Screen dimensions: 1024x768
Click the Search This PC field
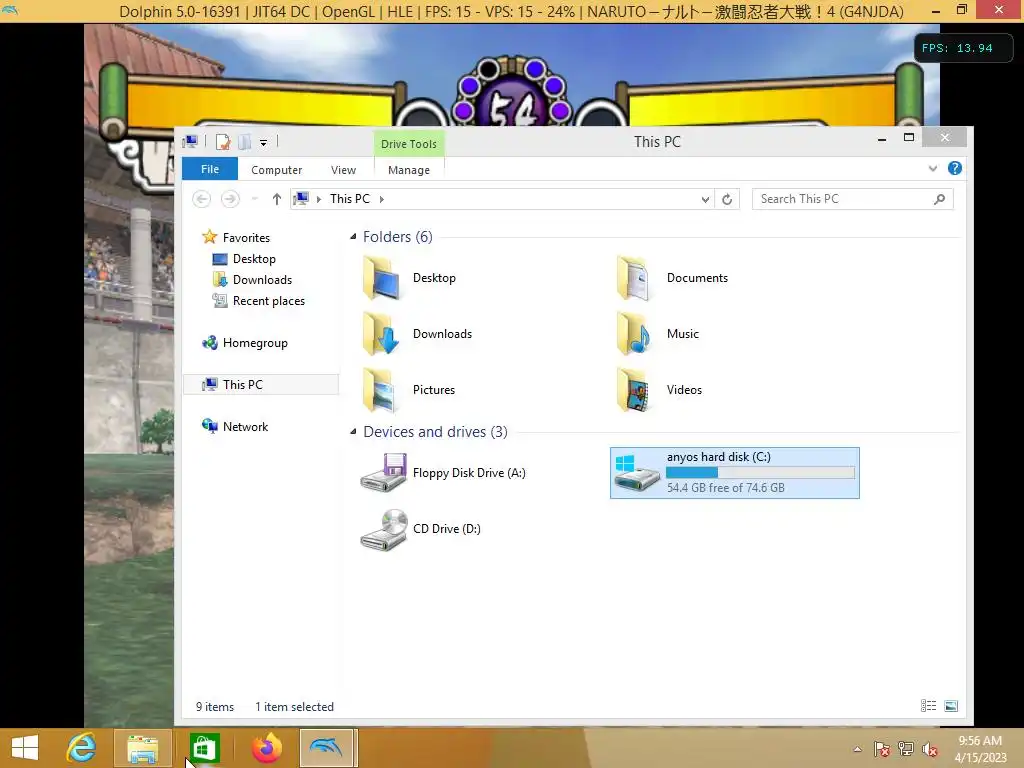[x=852, y=199]
